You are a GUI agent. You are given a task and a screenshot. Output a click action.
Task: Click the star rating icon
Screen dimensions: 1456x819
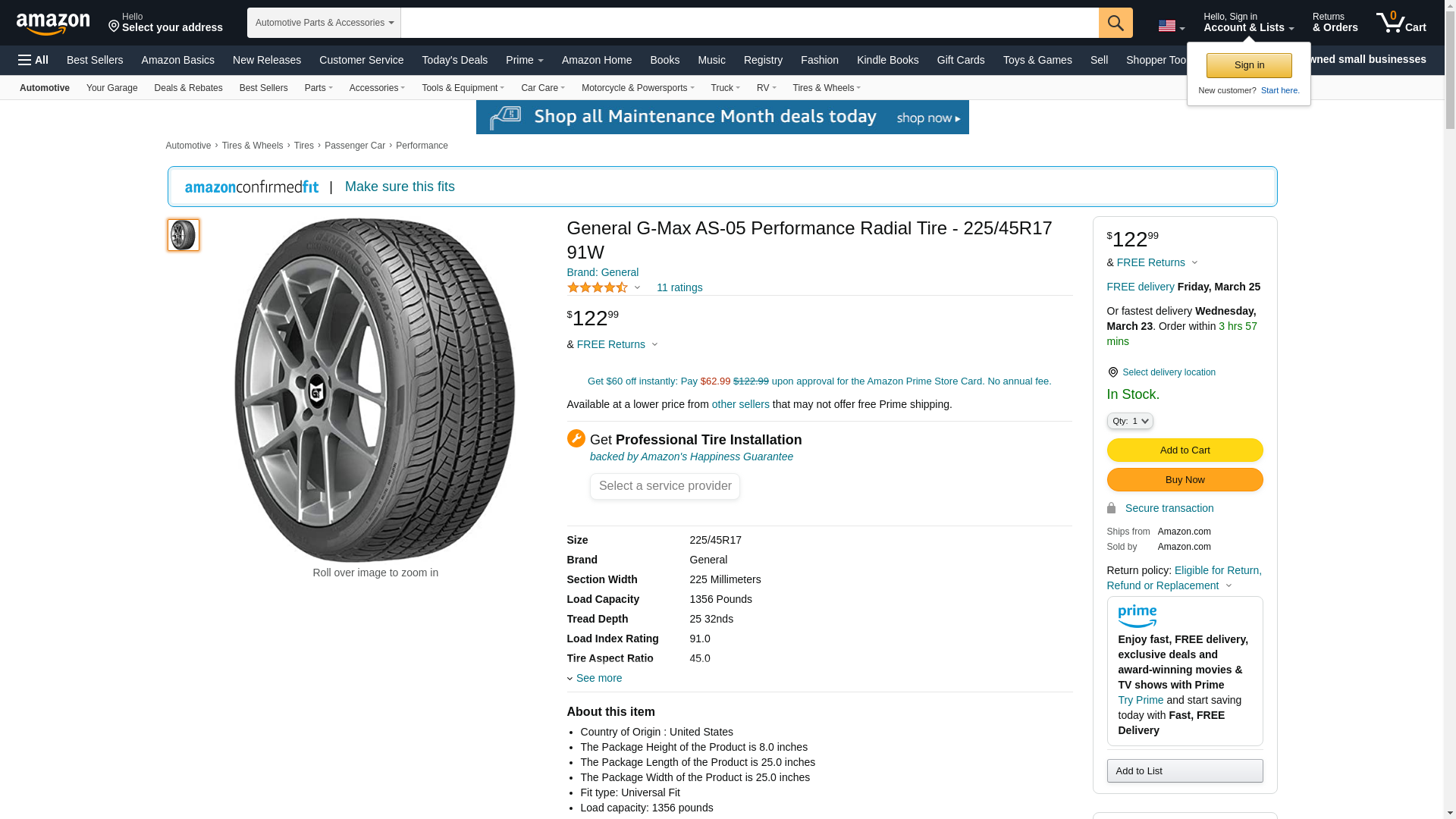pyautogui.click(x=598, y=287)
